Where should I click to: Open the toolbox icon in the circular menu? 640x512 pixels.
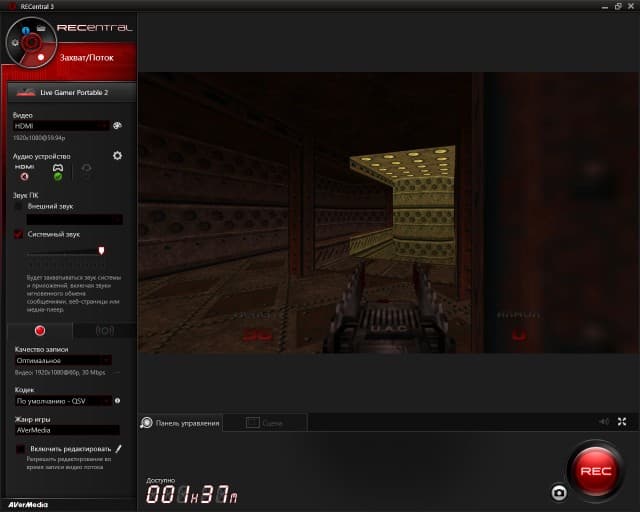(x=41, y=28)
